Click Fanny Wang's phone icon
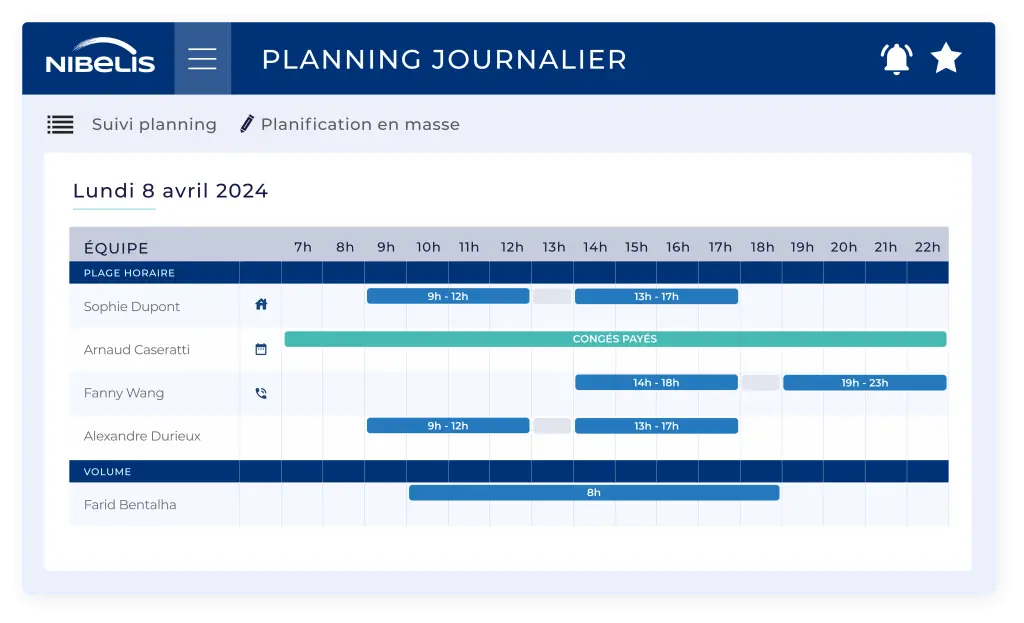Screen dimensions: 1024x623 pyautogui.click(x=261, y=393)
